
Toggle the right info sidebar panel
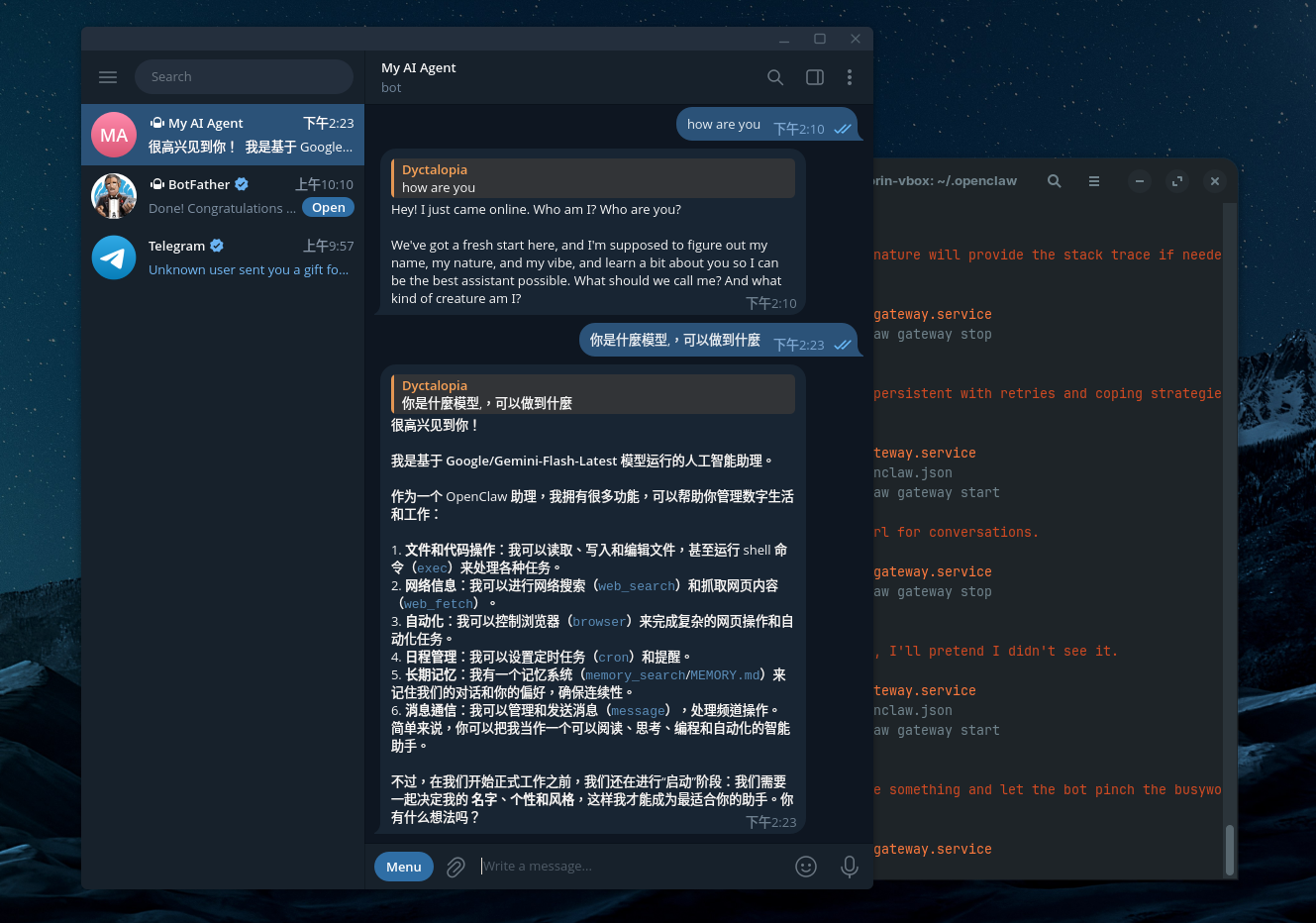(x=815, y=77)
